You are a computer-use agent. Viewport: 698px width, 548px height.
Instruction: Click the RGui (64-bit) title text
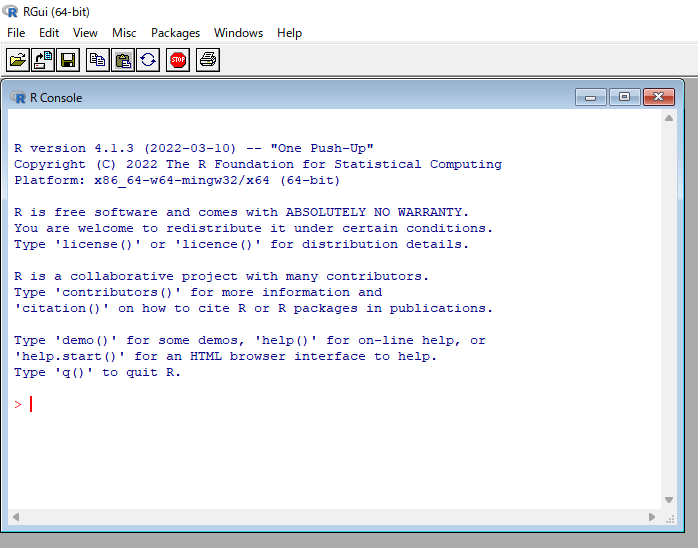57,12
